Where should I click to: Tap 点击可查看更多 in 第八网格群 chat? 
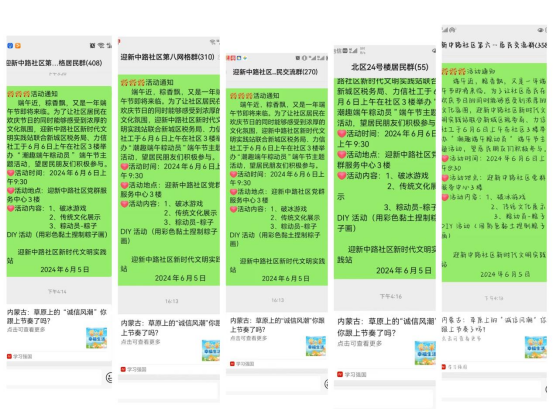coord(140,342)
